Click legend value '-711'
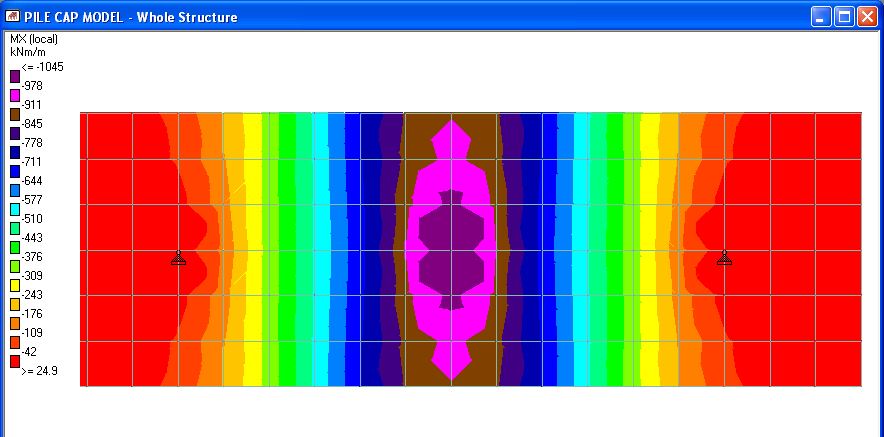 [x=32, y=162]
